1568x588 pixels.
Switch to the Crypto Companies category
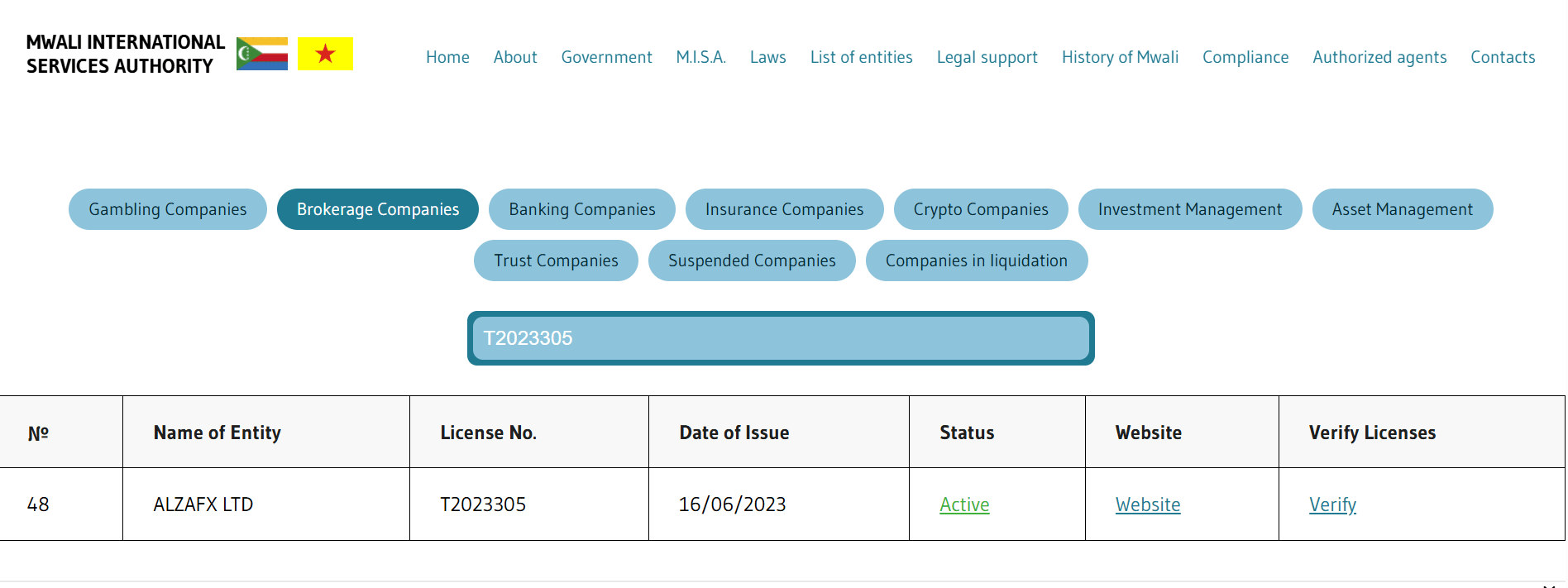coord(981,209)
